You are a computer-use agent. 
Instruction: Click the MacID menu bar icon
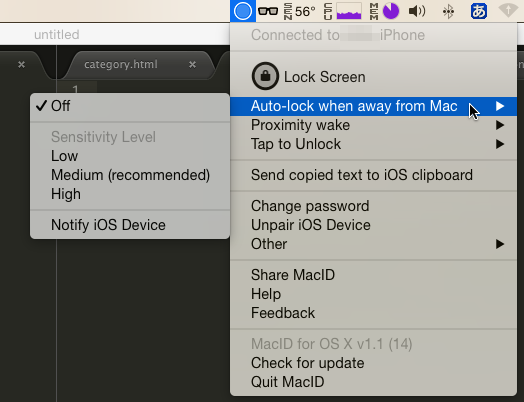pyautogui.click(x=243, y=11)
